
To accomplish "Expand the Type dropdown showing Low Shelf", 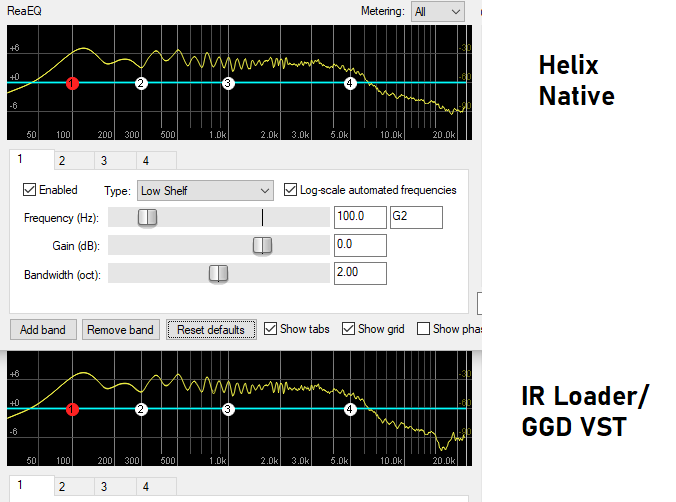I will (x=204, y=190).
